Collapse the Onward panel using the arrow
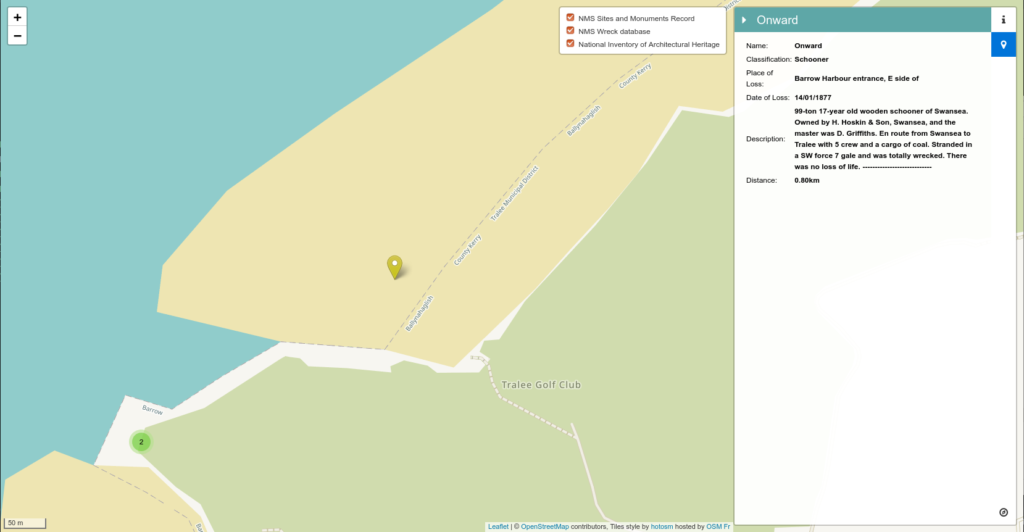 745,20
